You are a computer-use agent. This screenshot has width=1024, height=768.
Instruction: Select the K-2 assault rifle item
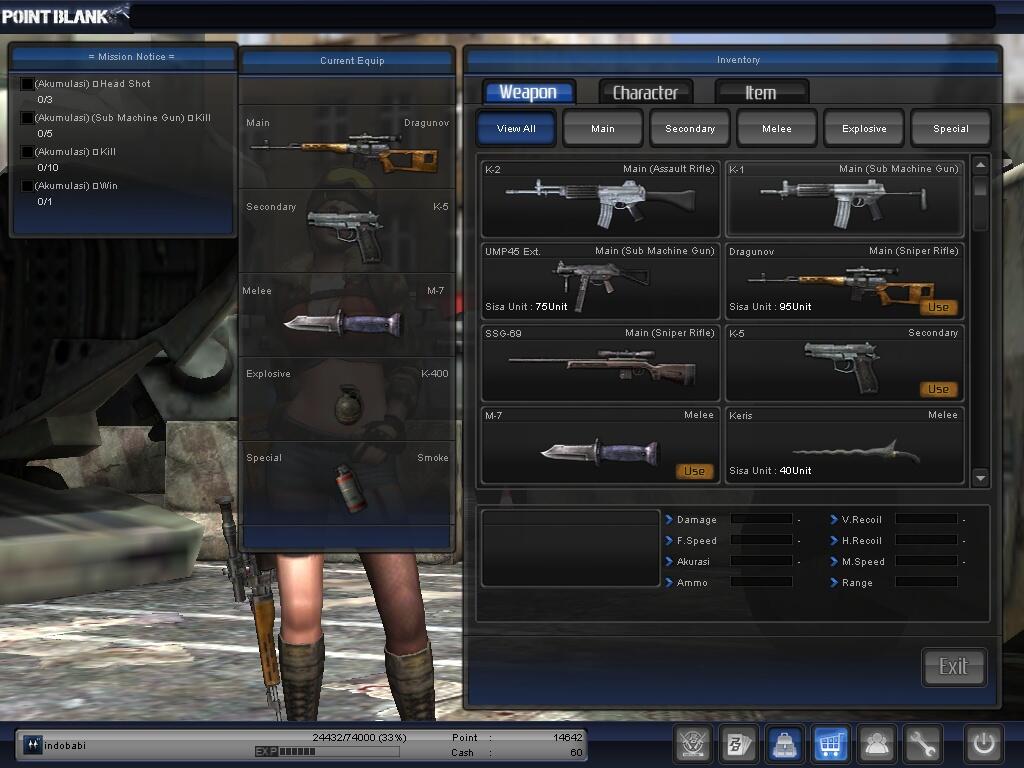[x=600, y=199]
